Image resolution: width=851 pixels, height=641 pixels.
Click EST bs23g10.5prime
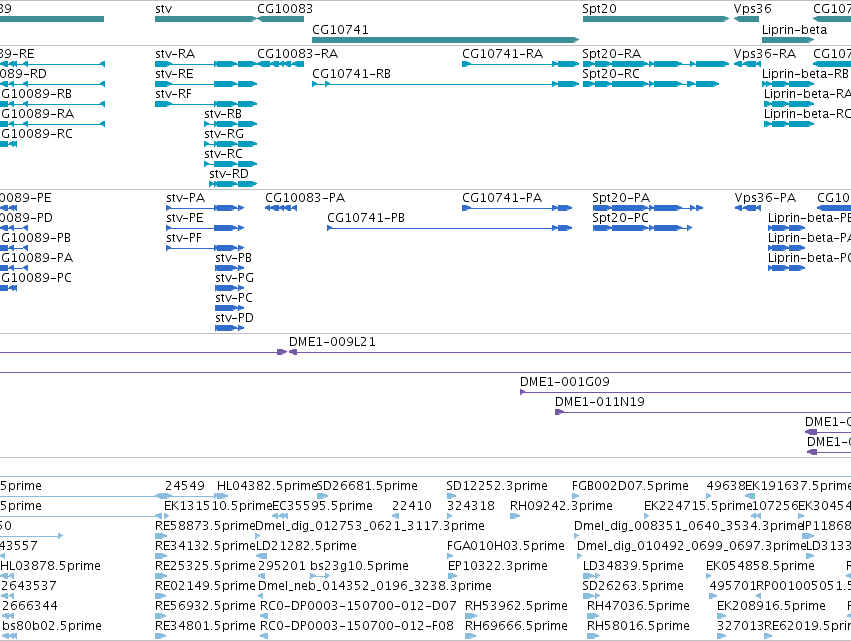click(359, 566)
